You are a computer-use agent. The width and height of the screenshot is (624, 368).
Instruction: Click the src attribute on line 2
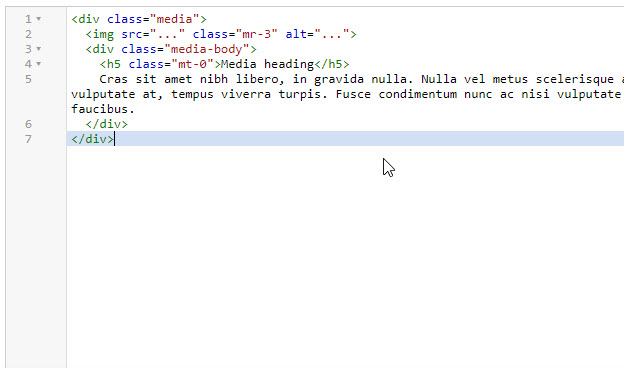pos(132,34)
